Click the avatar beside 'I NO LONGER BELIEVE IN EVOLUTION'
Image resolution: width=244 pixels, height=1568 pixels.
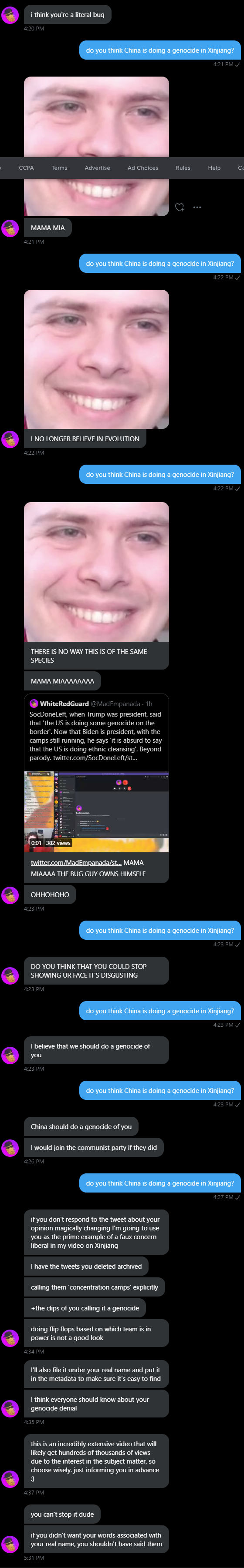[x=10, y=439]
